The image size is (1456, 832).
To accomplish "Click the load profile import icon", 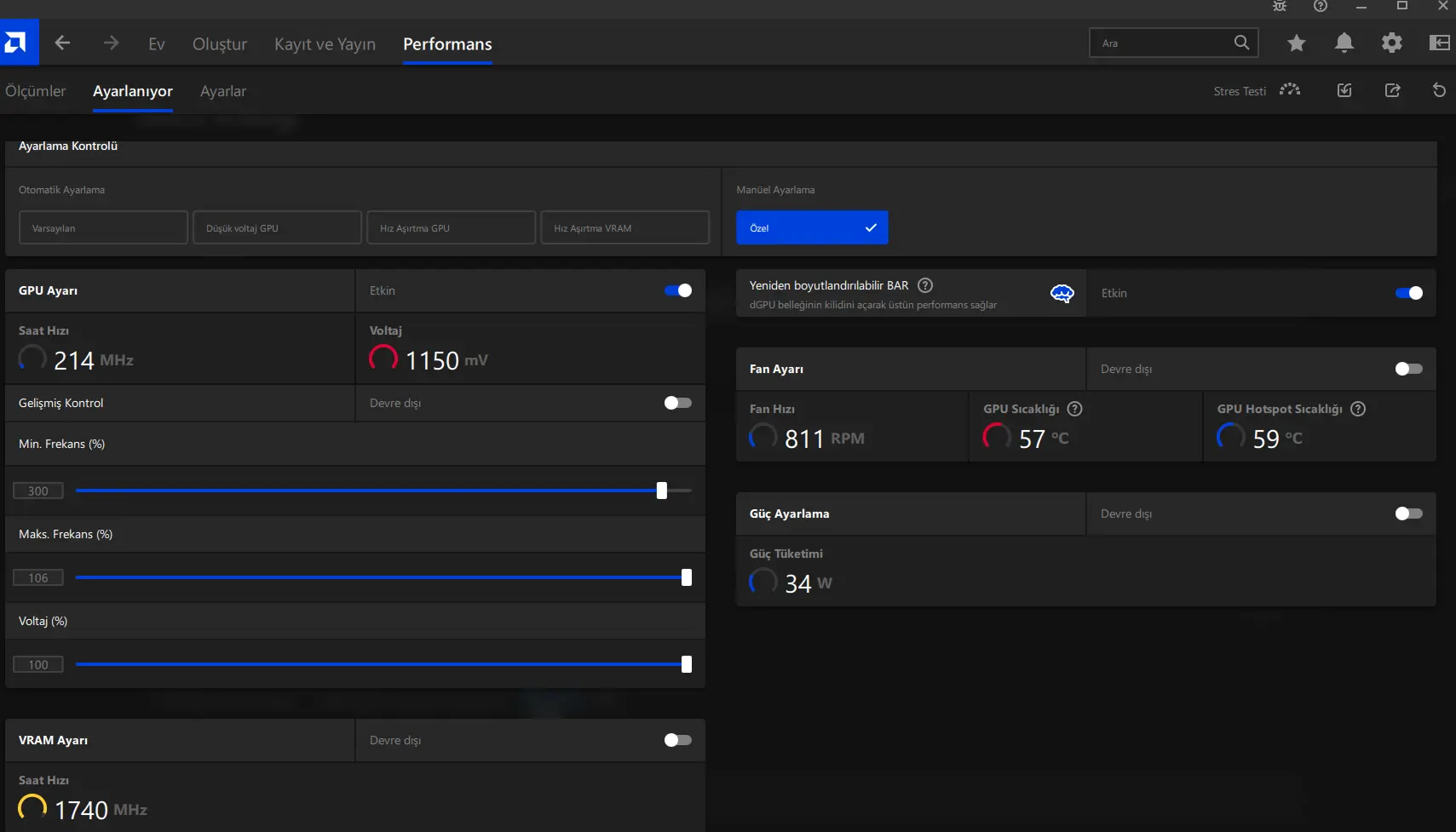I will pyautogui.click(x=1344, y=90).
